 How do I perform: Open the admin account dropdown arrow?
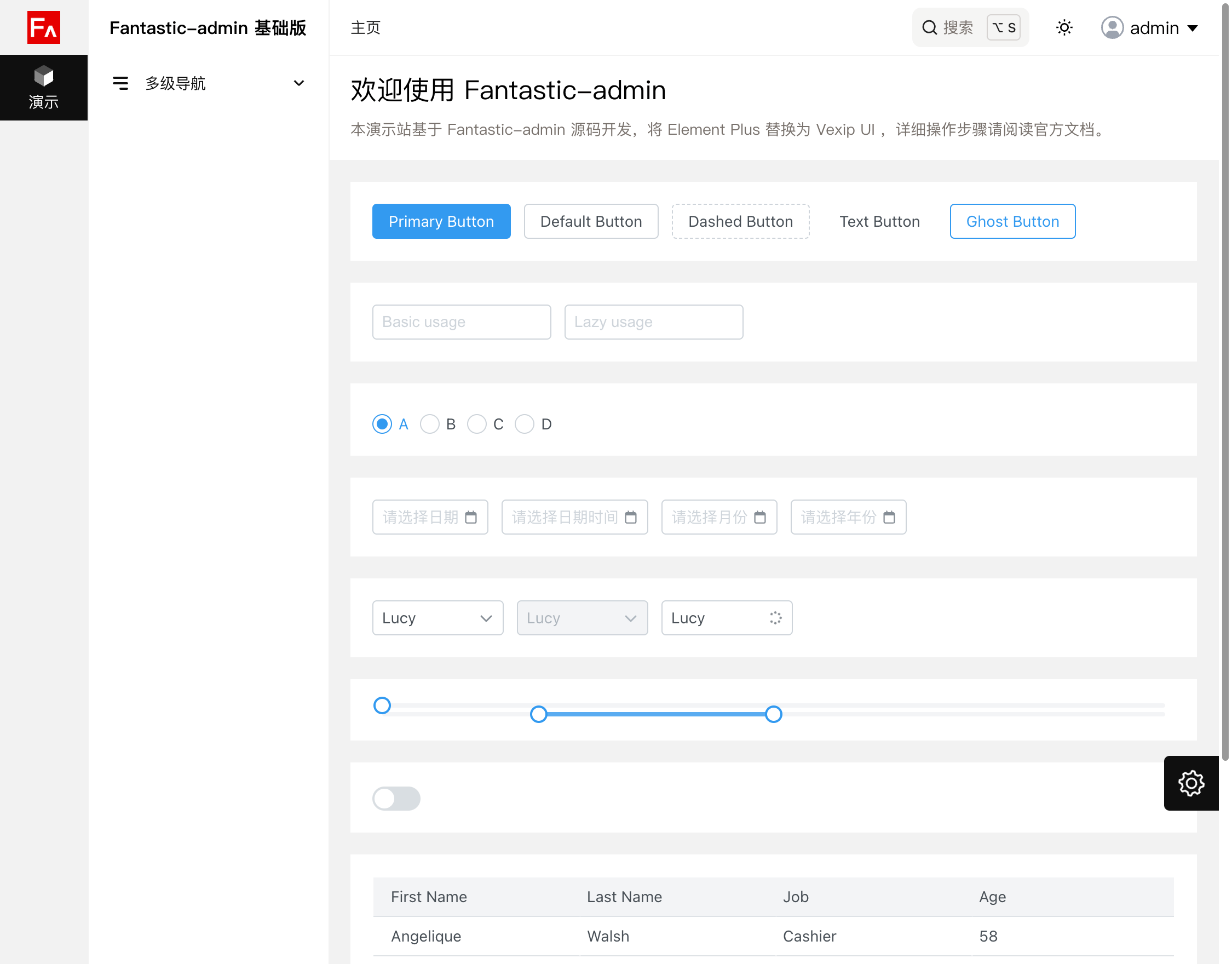tap(1192, 28)
